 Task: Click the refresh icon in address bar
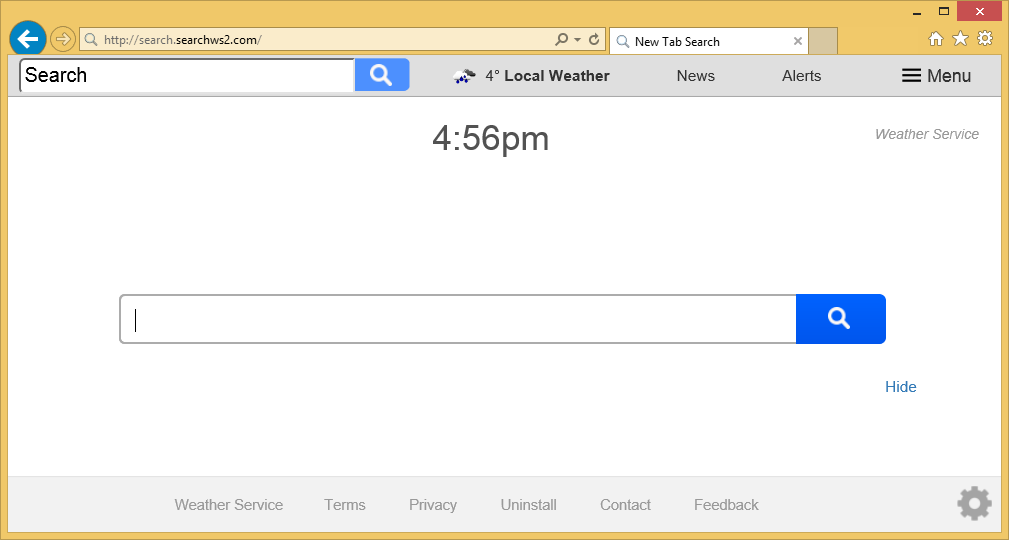[x=594, y=40]
